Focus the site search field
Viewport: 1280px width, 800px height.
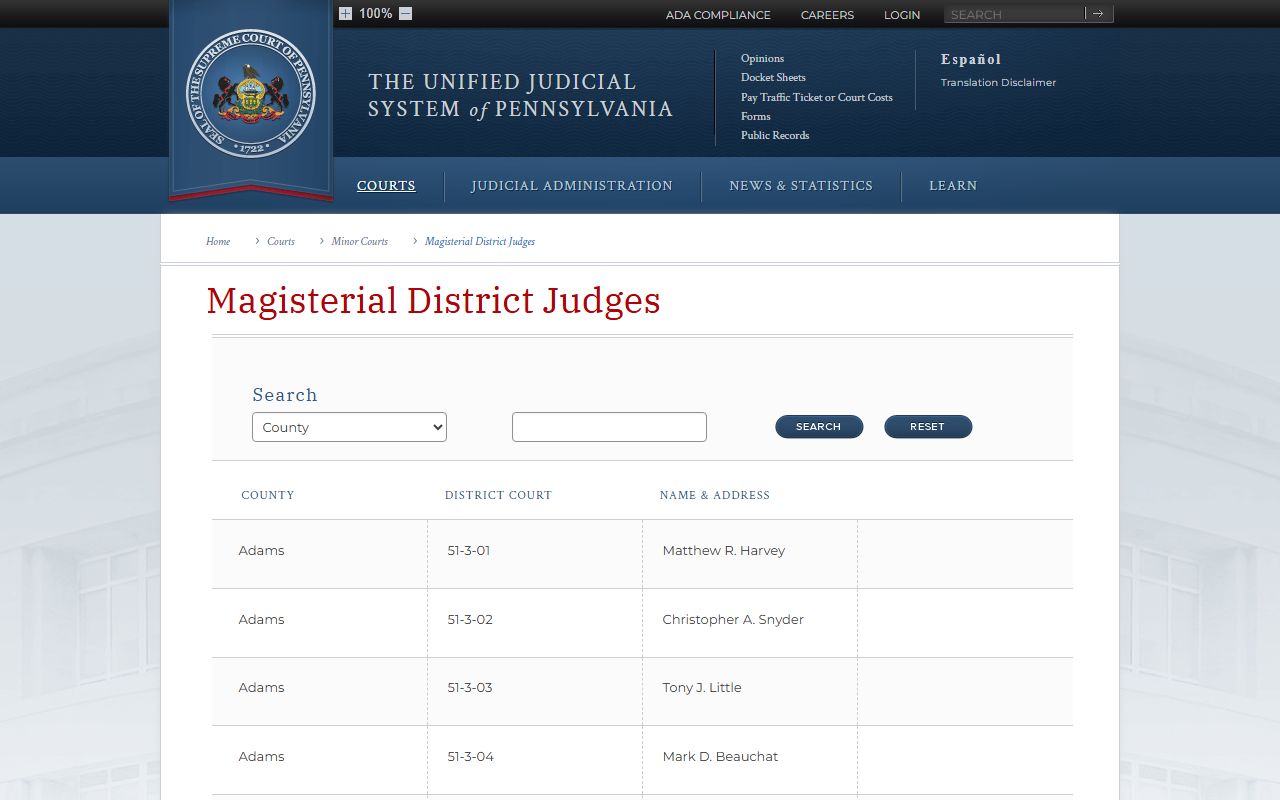1015,14
